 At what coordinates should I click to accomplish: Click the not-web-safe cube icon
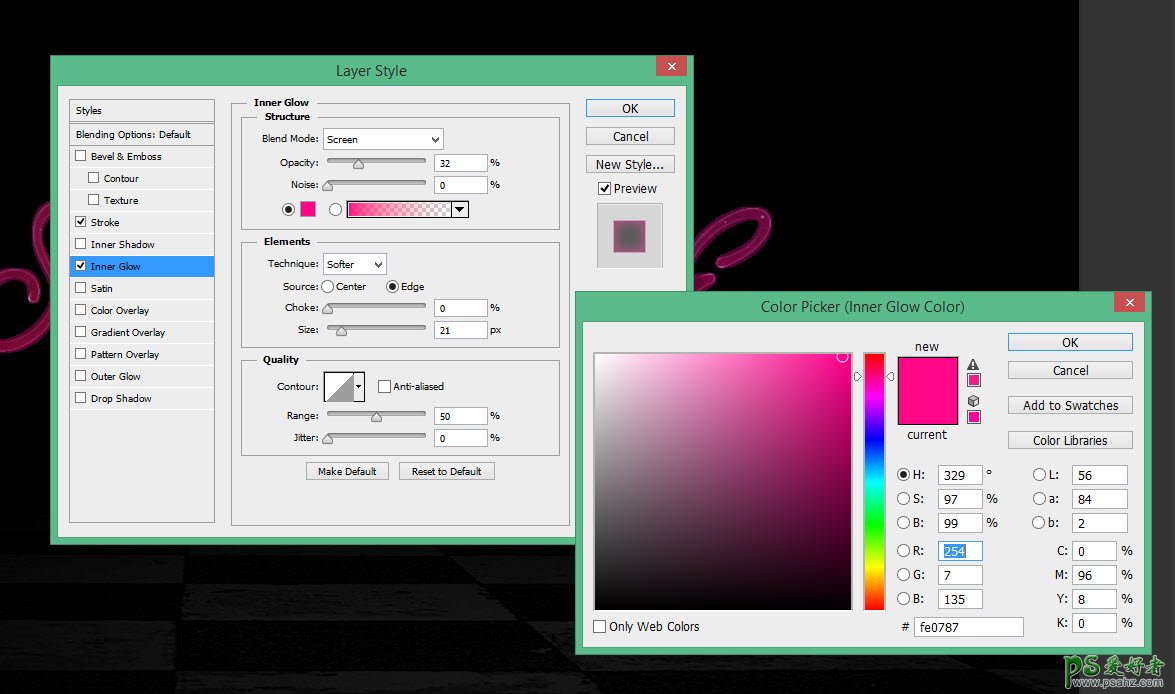[x=973, y=401]
